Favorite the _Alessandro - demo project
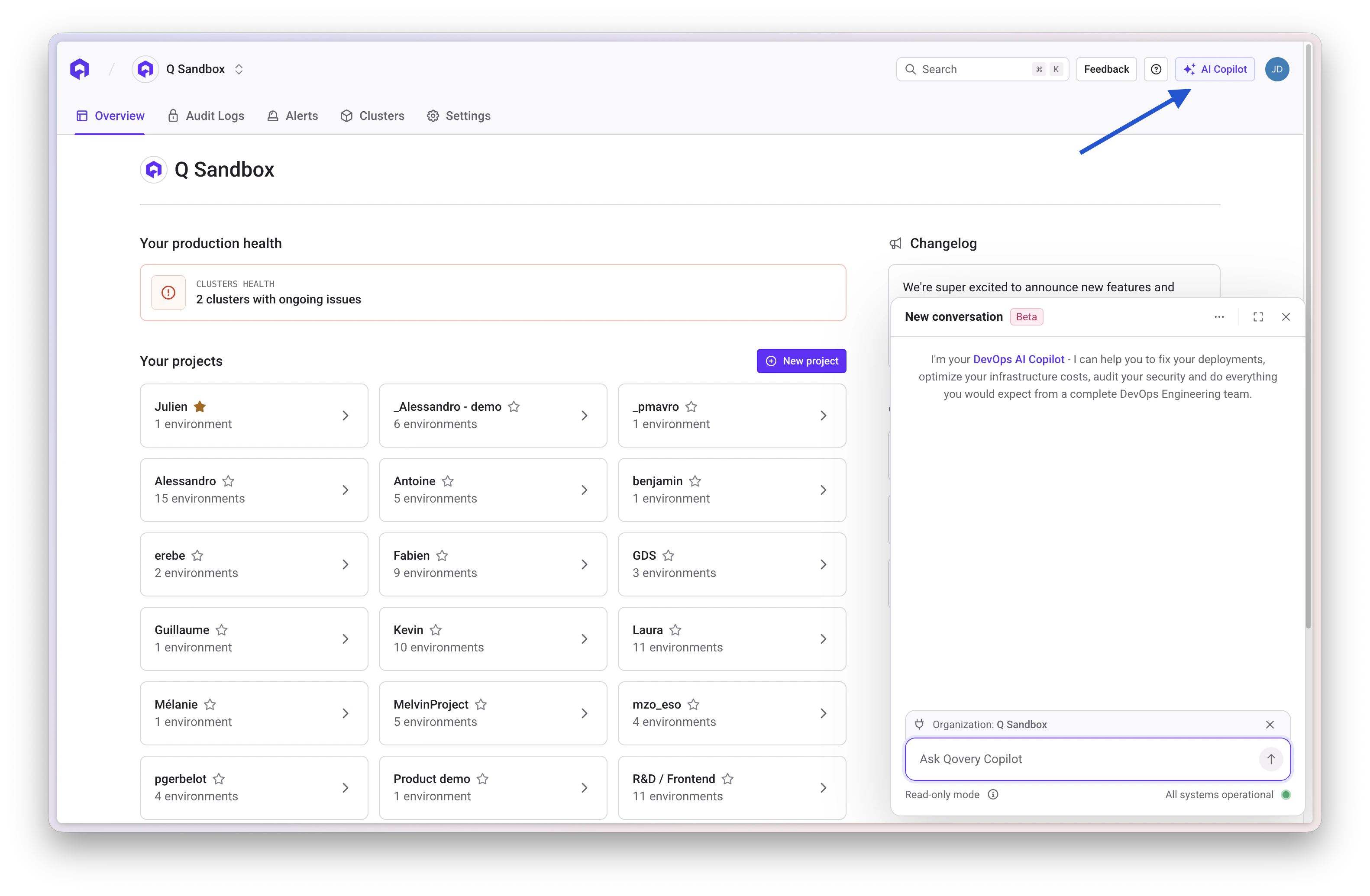This screenshot has height=896, width=1370. point(514,406)
